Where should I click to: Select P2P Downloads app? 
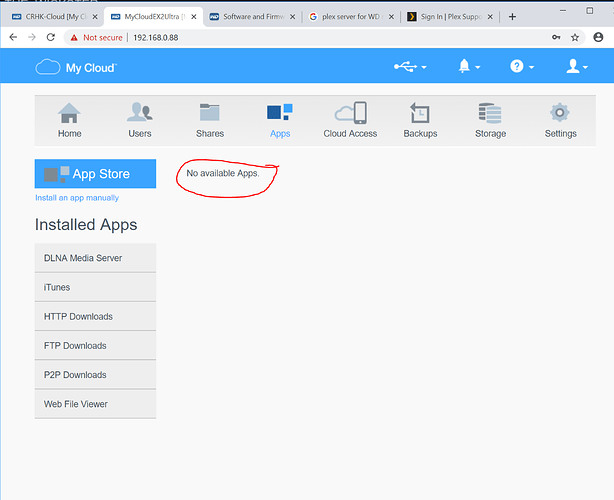coord(95,375)
